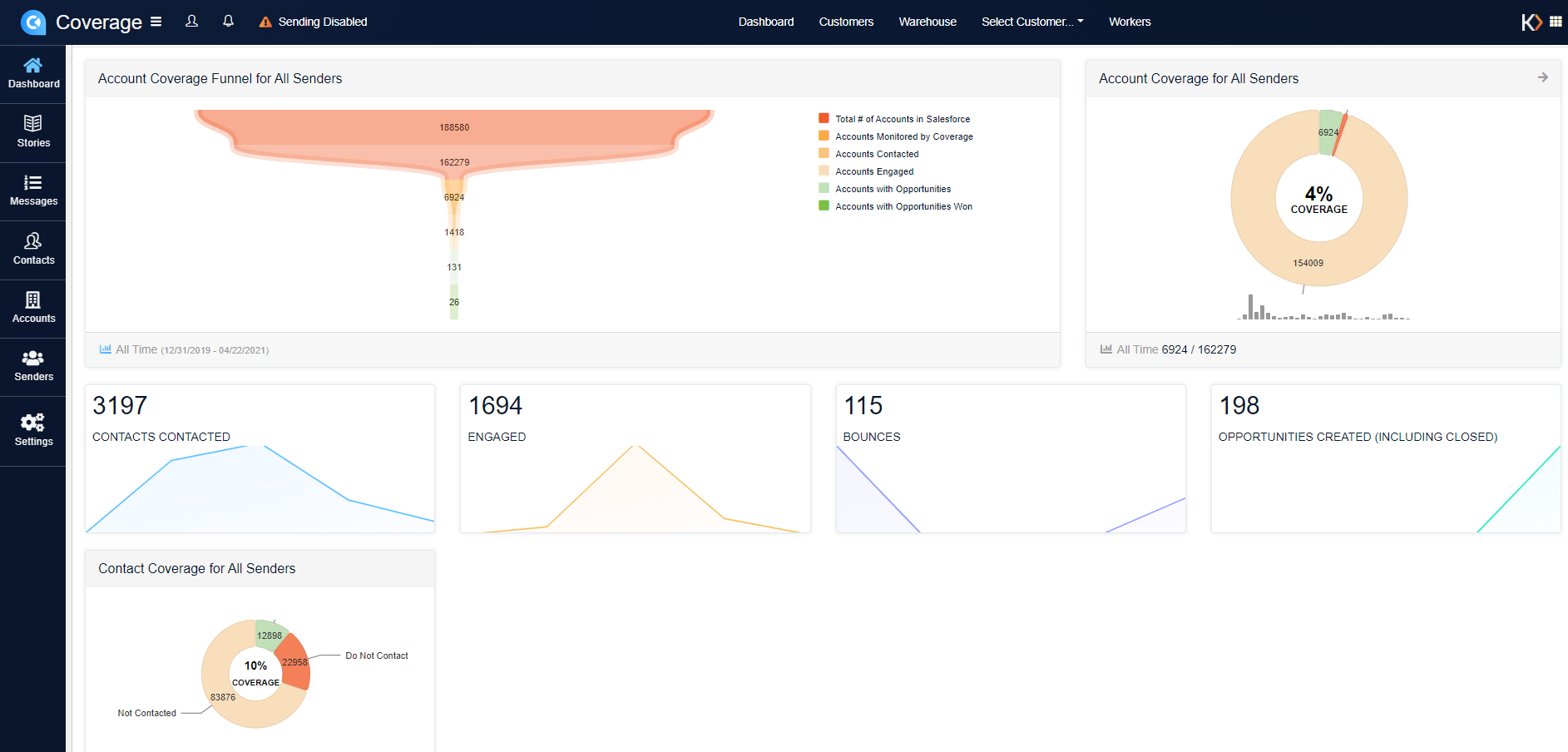
Task: Click the mini bar histogram under the donut
Action: (x=1323, y=307)
